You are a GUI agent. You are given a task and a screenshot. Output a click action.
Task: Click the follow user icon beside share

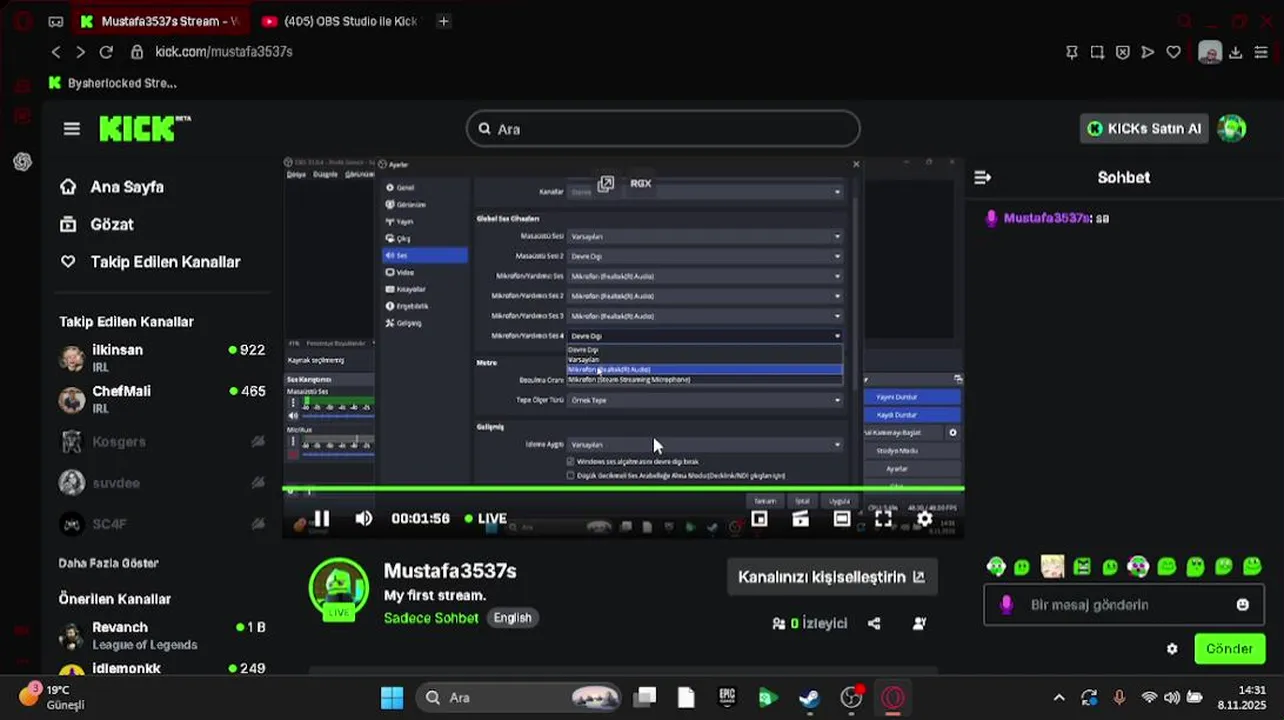click(919, 623)
